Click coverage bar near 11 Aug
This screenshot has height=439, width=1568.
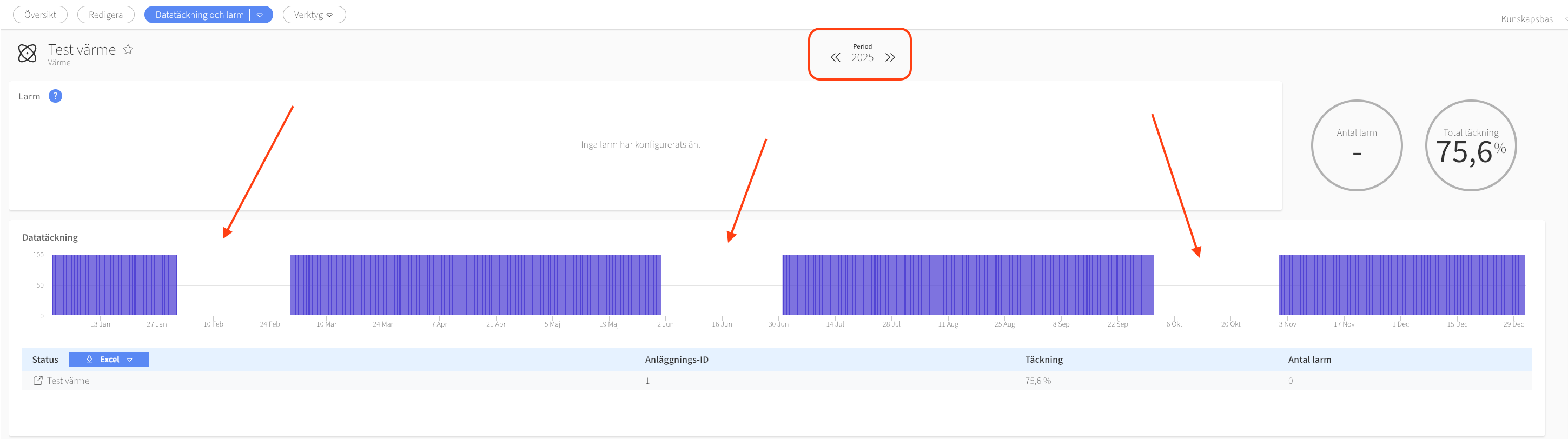pyautogui.click(x=948, y=284)
